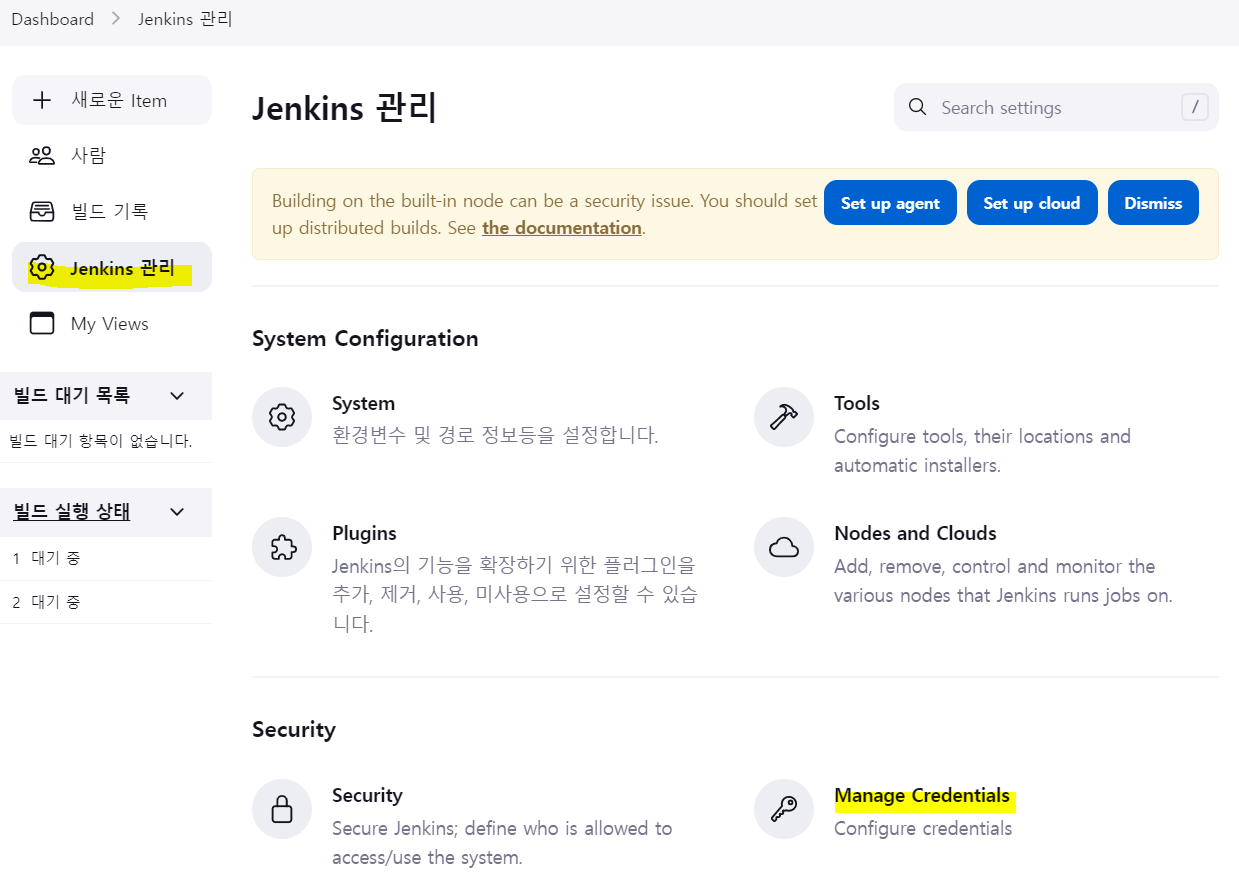Collapse the 빌드 실행 상태 panel chevron

[x=177, y=512]
